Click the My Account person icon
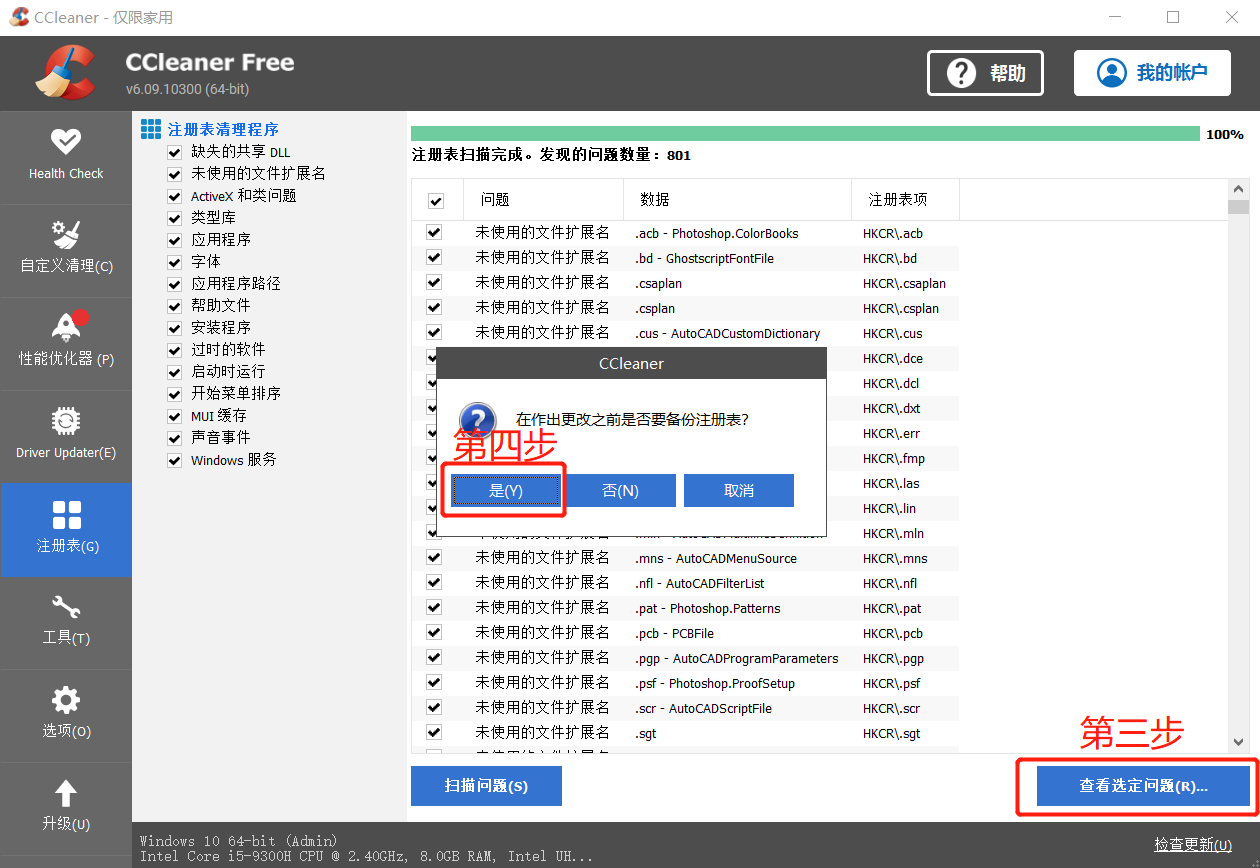The width and height of the screenshot is (1260, 868). coord(1111,73)
